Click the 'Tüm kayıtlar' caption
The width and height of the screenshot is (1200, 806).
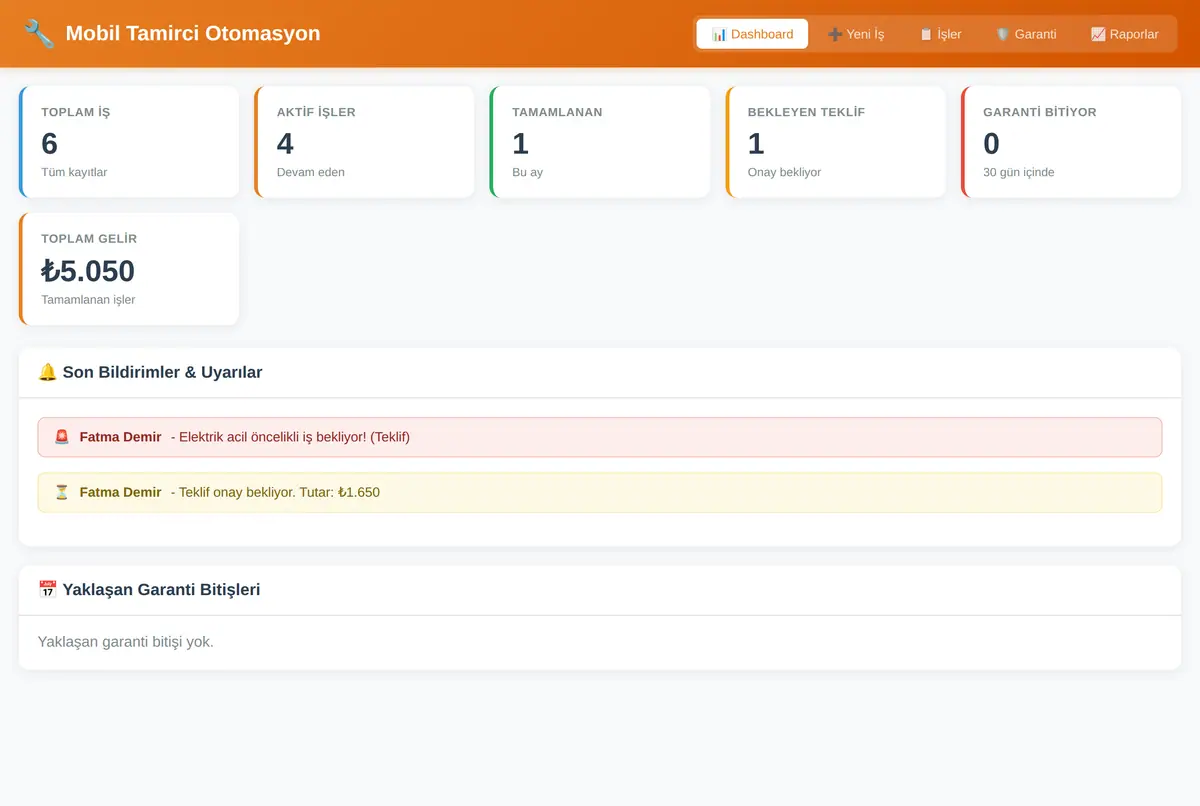[x=74, y=172]
